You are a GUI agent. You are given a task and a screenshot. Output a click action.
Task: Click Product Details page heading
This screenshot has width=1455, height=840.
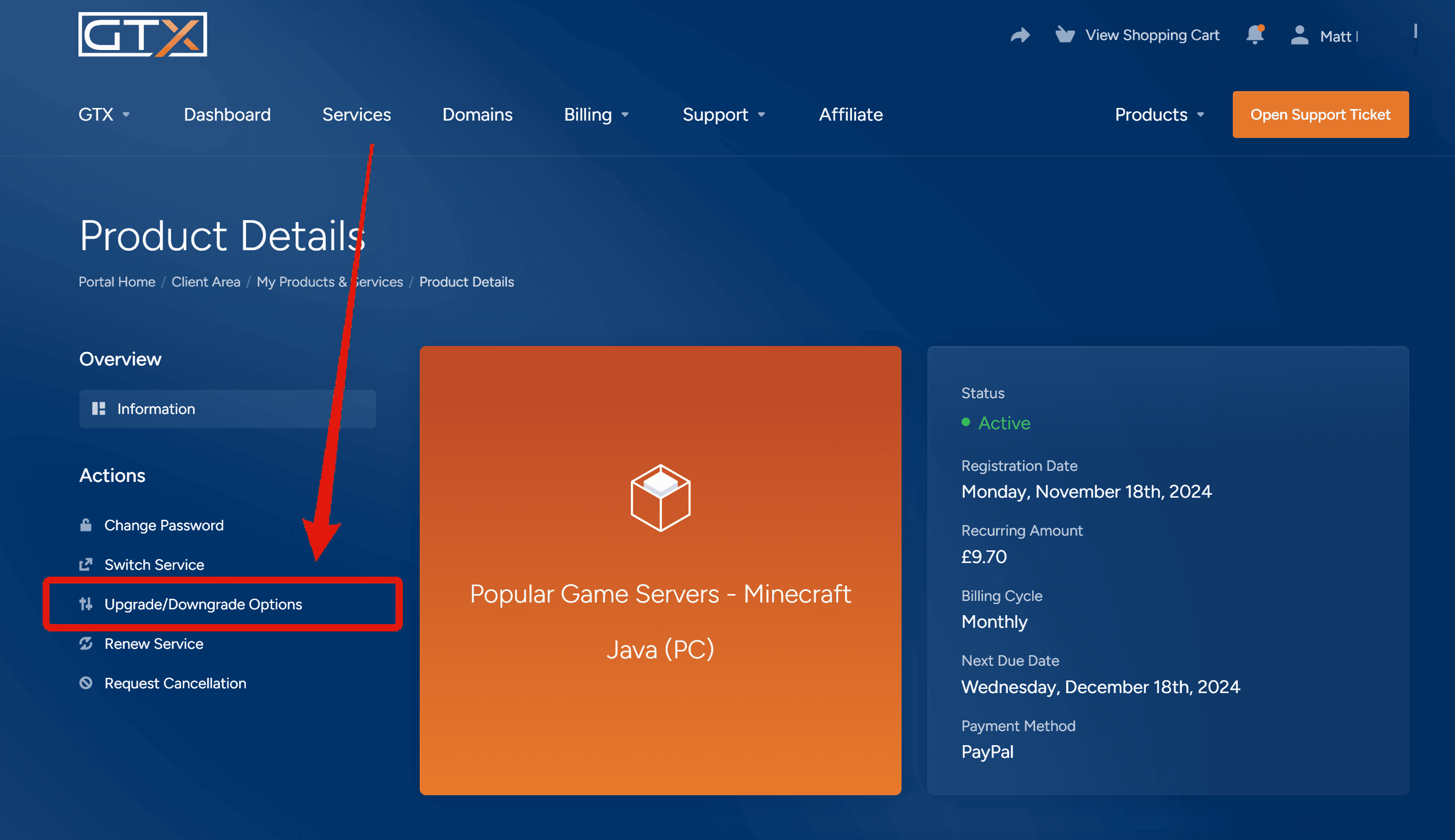pyautogui.click(x=223, y=235)
